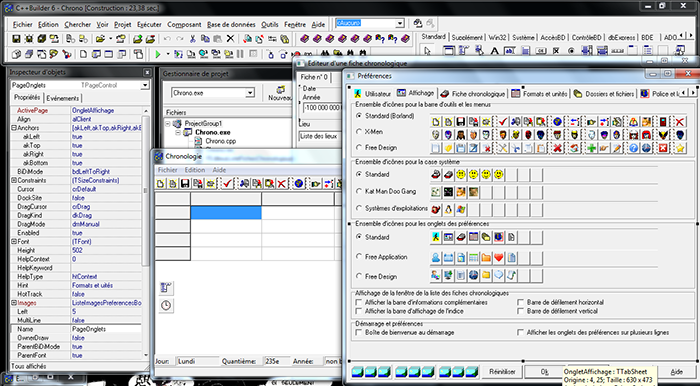Viewport: 700px width, 386px height.
Task: Click the blue question mark icon in Free Design row
Action: [x=633, y=148]
